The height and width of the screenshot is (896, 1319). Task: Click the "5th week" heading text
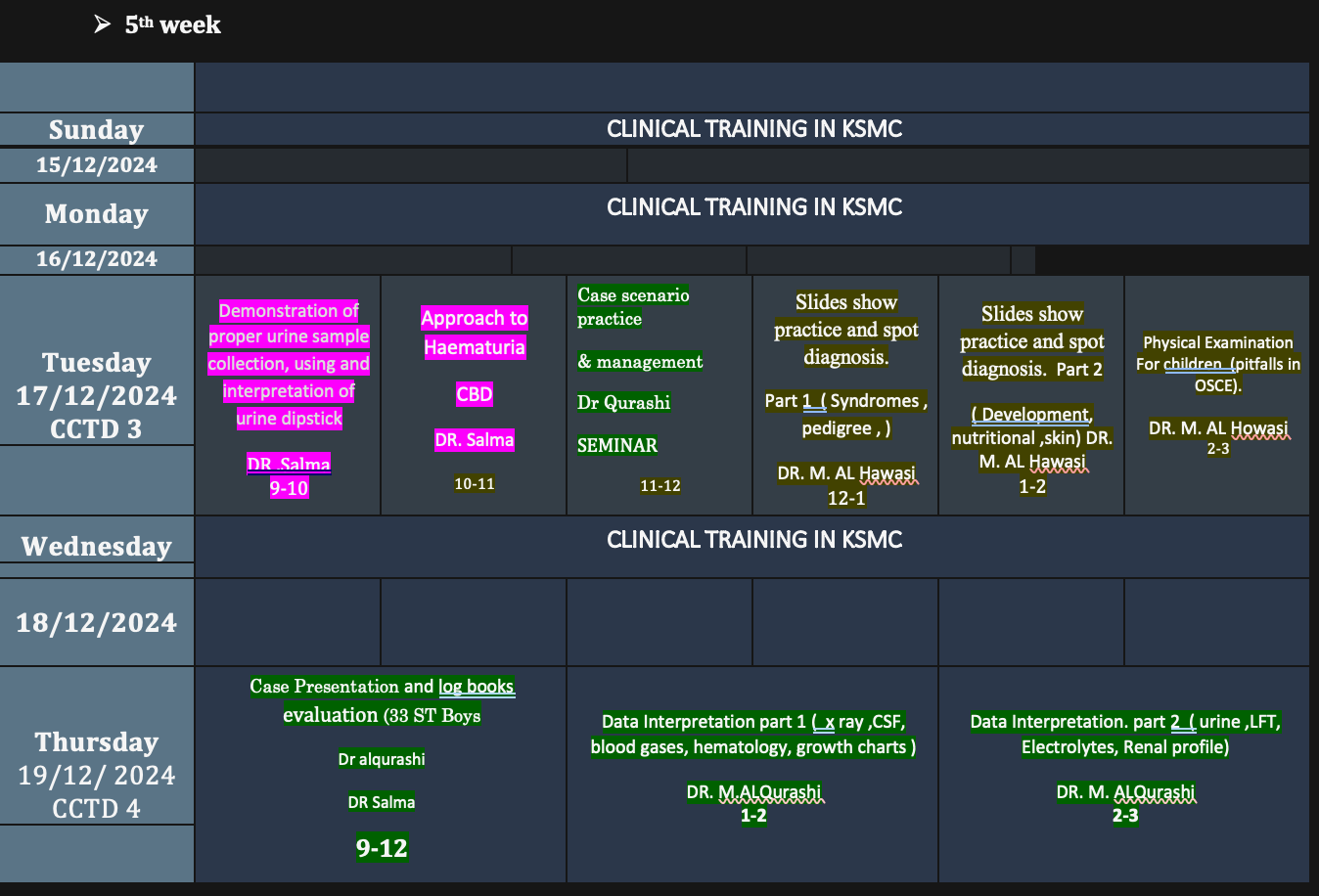(173, 25)
